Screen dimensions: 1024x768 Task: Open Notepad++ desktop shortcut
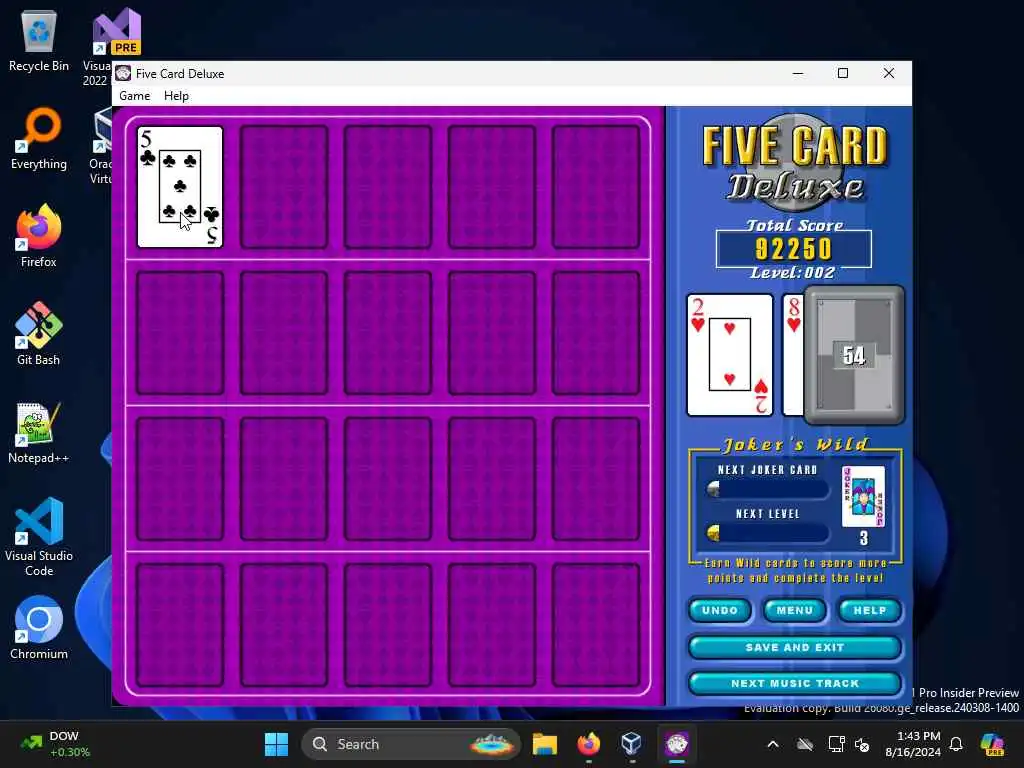point(39,432)
